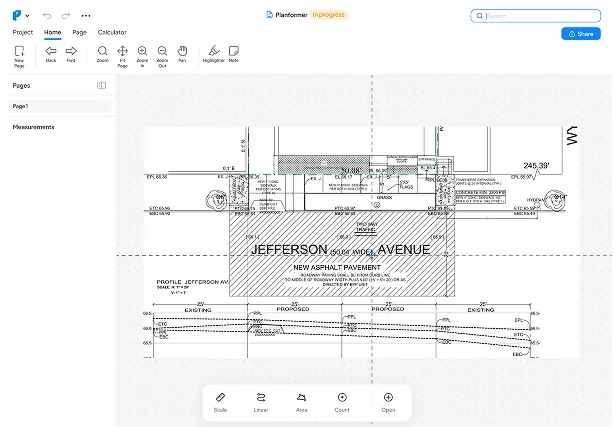Open the Project tab
615x427 pixels.
click(x=22, y=32)
